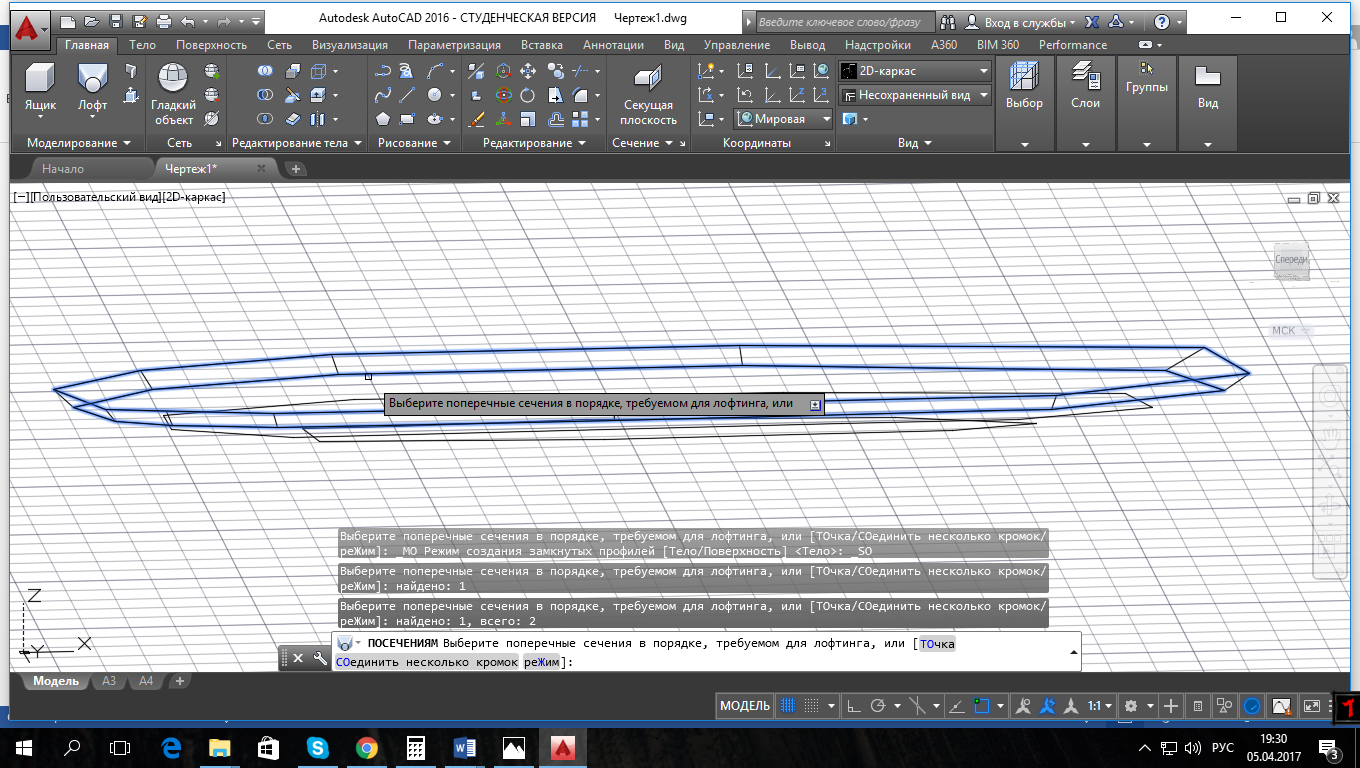Image resolution: width=1360 pixels, height=768 pixels.
Task: Select the Rotate tool icon
Action: [x=528, y=95]
